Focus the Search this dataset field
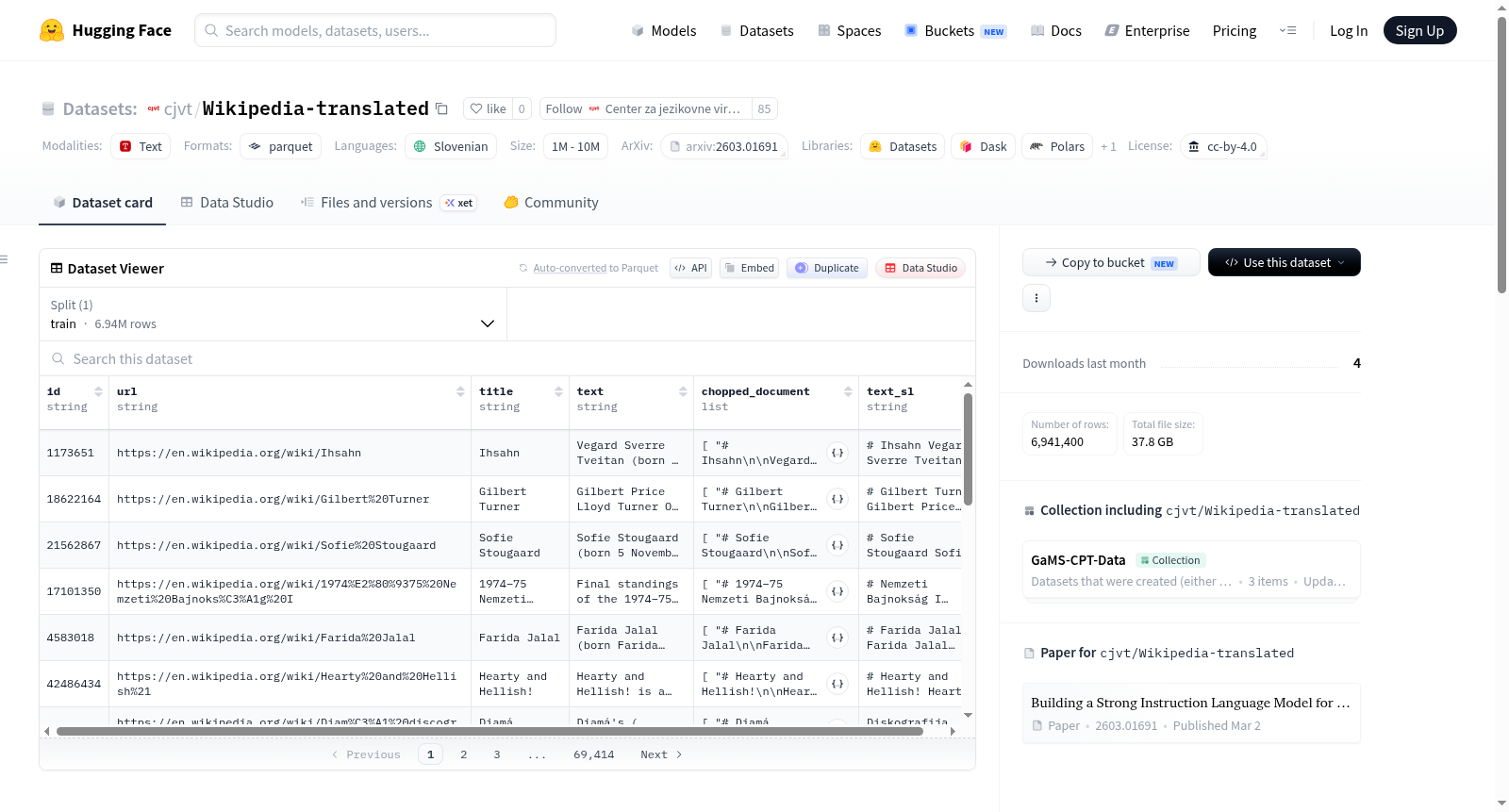This screenshot has height=812, width=1509. 507,359
